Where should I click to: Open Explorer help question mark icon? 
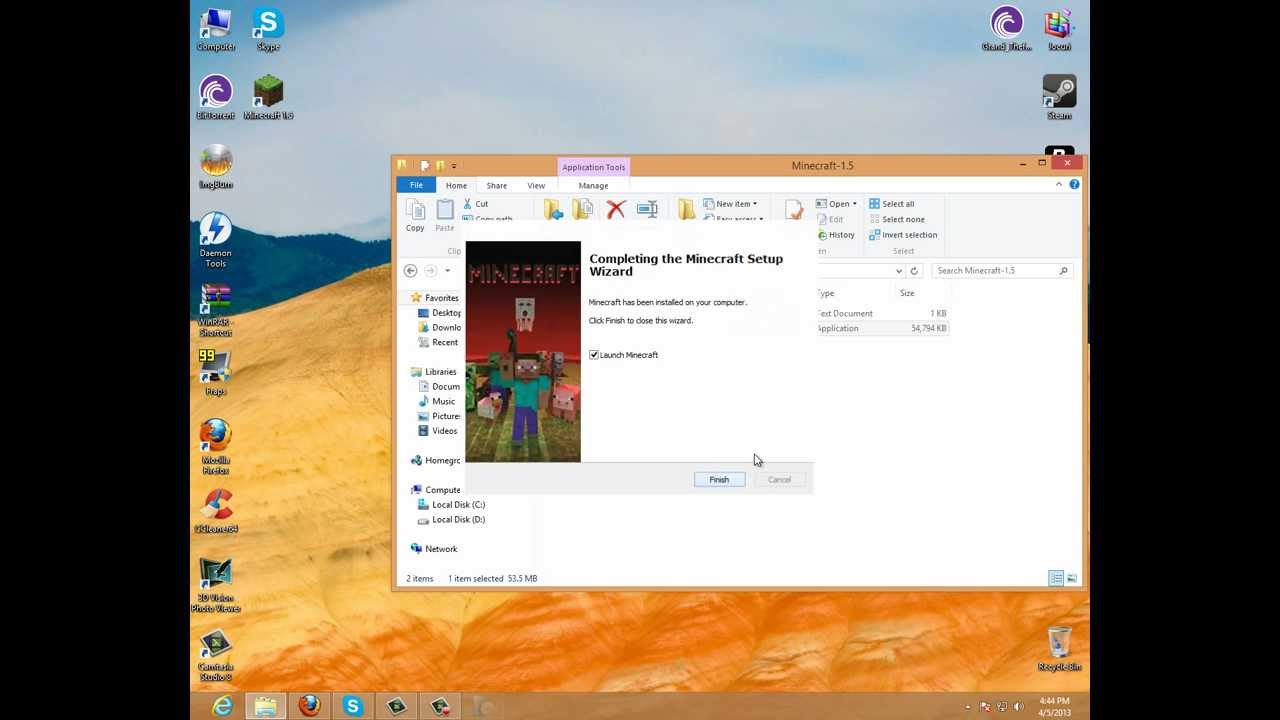tap(1074, 185)
